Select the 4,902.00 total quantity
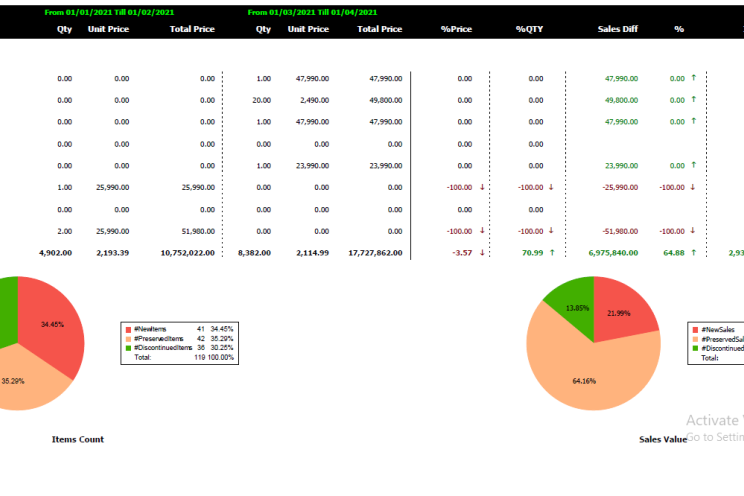744x496 pixels. click(x=56, y=253)
